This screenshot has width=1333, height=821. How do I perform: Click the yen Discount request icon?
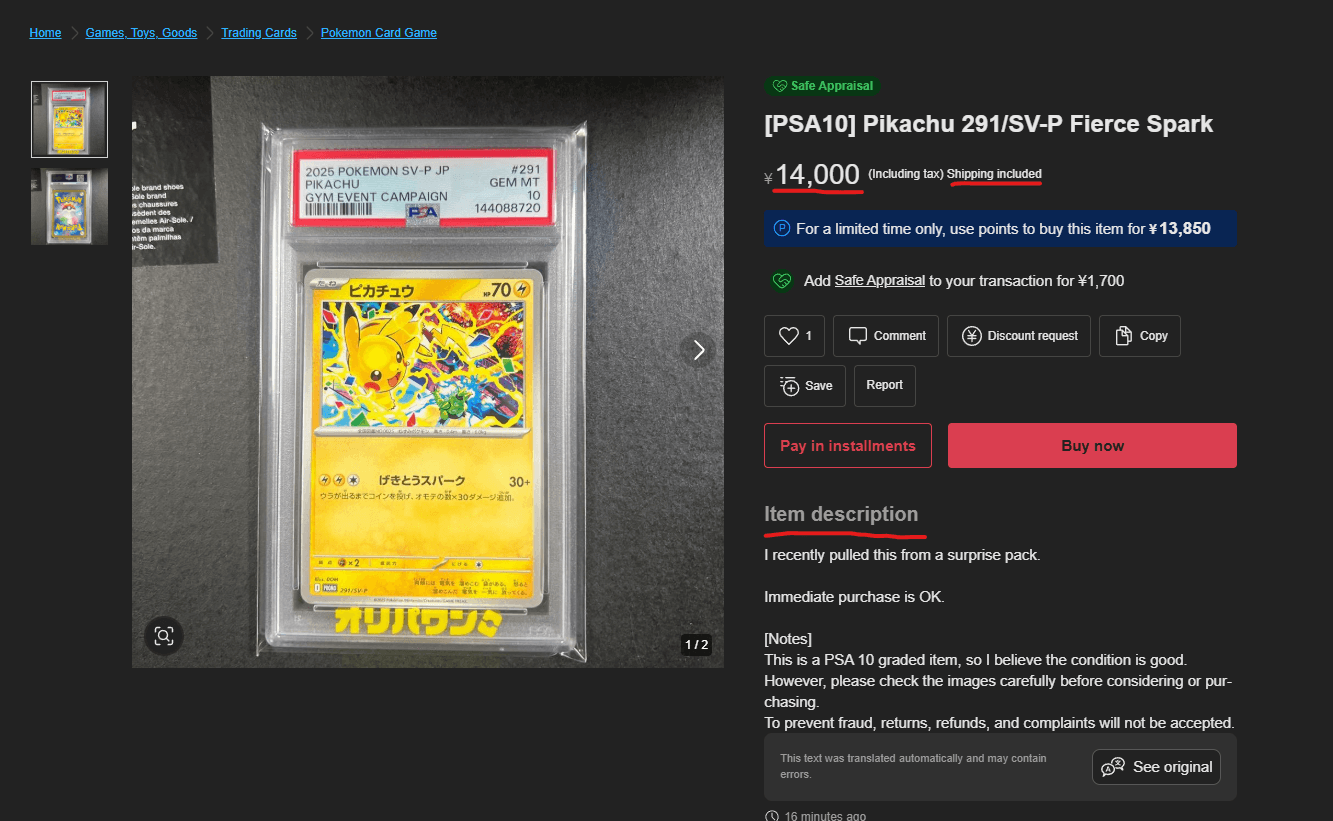(971, 336)
